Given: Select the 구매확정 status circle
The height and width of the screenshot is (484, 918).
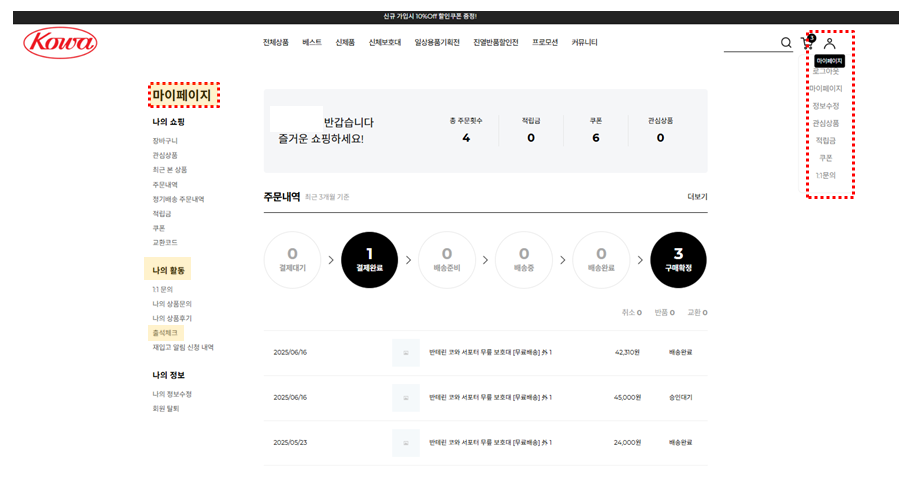Looking at the screenshot, I should click(678, 260).
